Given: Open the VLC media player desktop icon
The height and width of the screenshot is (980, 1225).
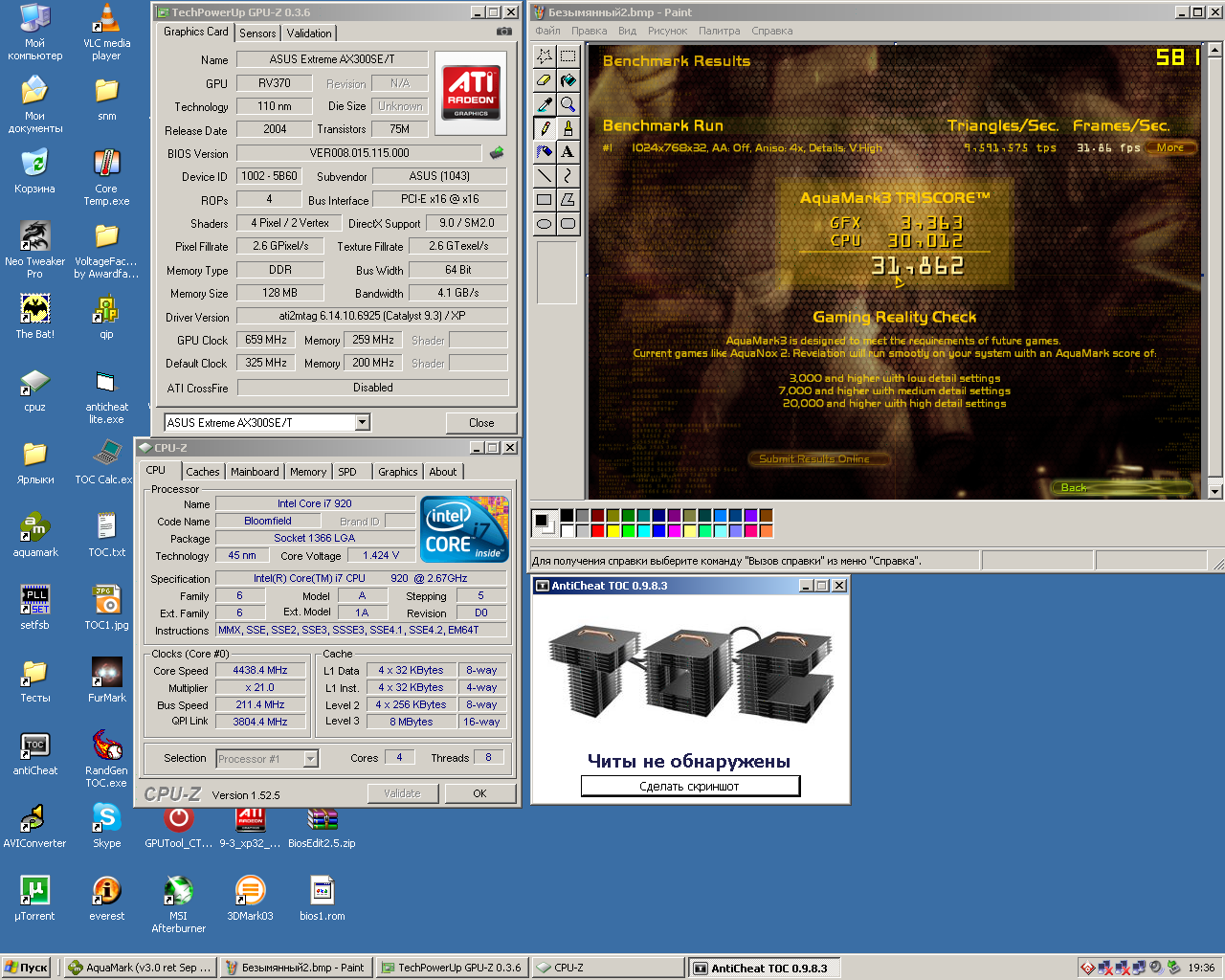Looking at the screenshot, I should (106, 33).
